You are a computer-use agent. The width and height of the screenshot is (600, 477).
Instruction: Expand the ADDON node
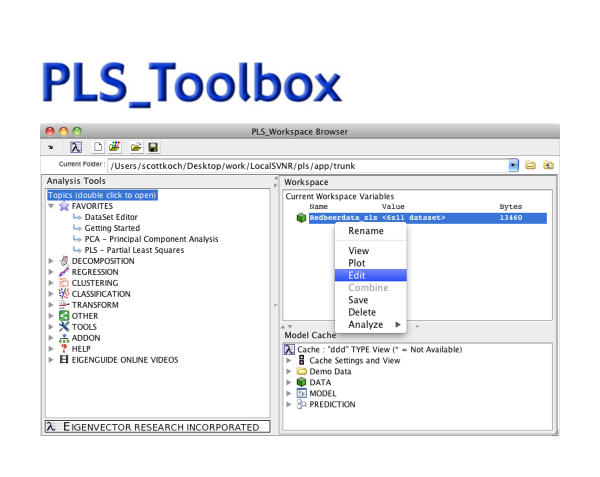pyautogui.click(x=51, y=338)
